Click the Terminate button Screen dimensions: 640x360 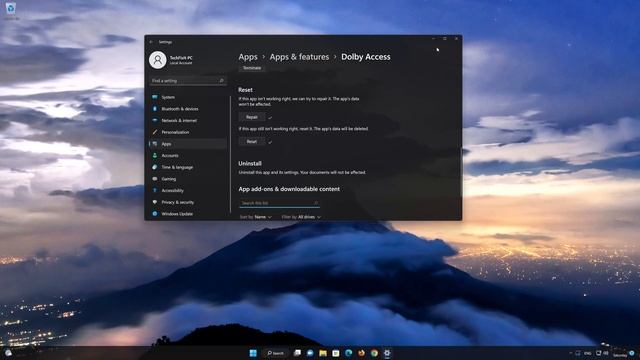tap(252, 68)
